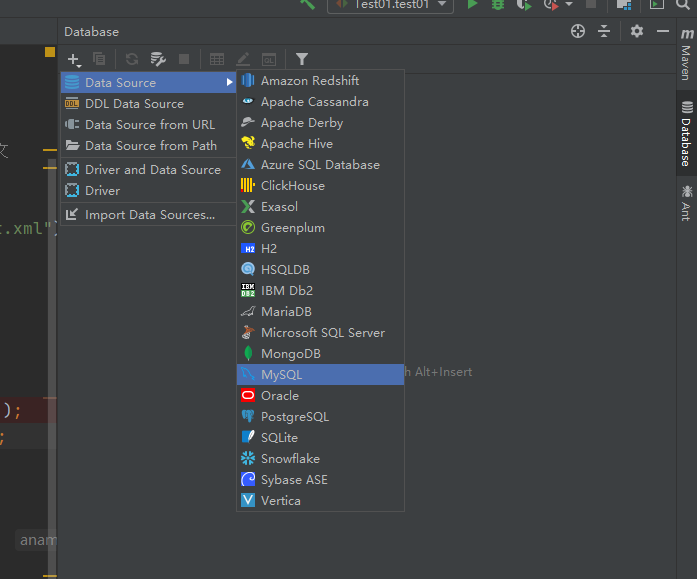Click Run with Coverage icon
The width and height of the screenshot is (697, 579).
tap(524, 4)
